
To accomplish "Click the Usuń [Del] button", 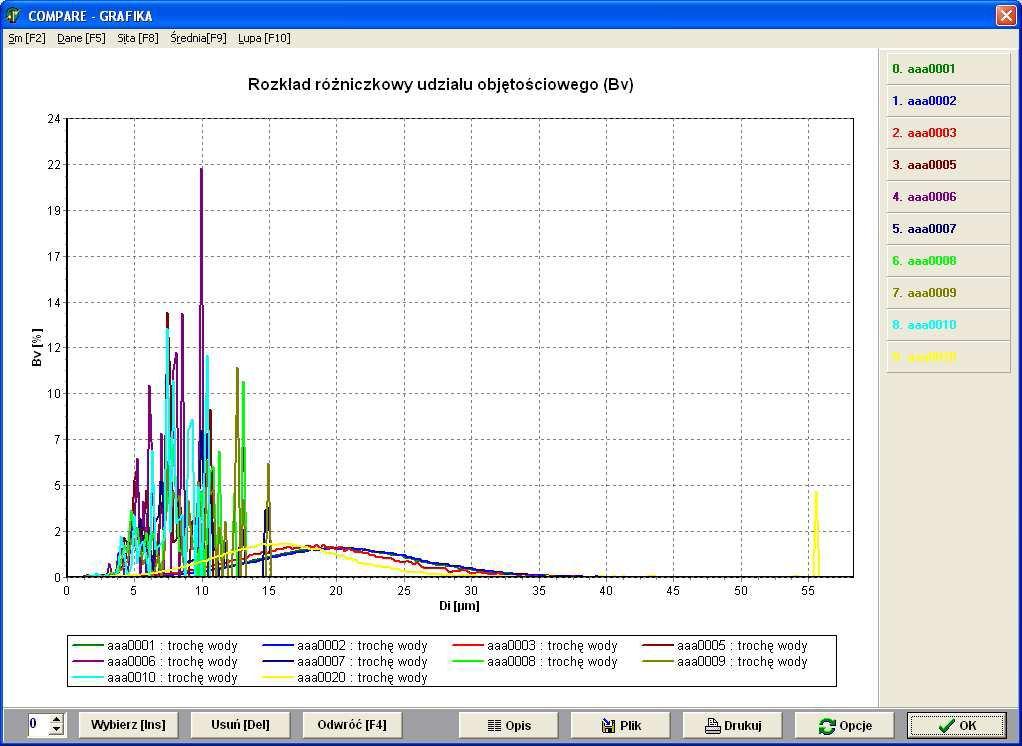I will [241, 725].
